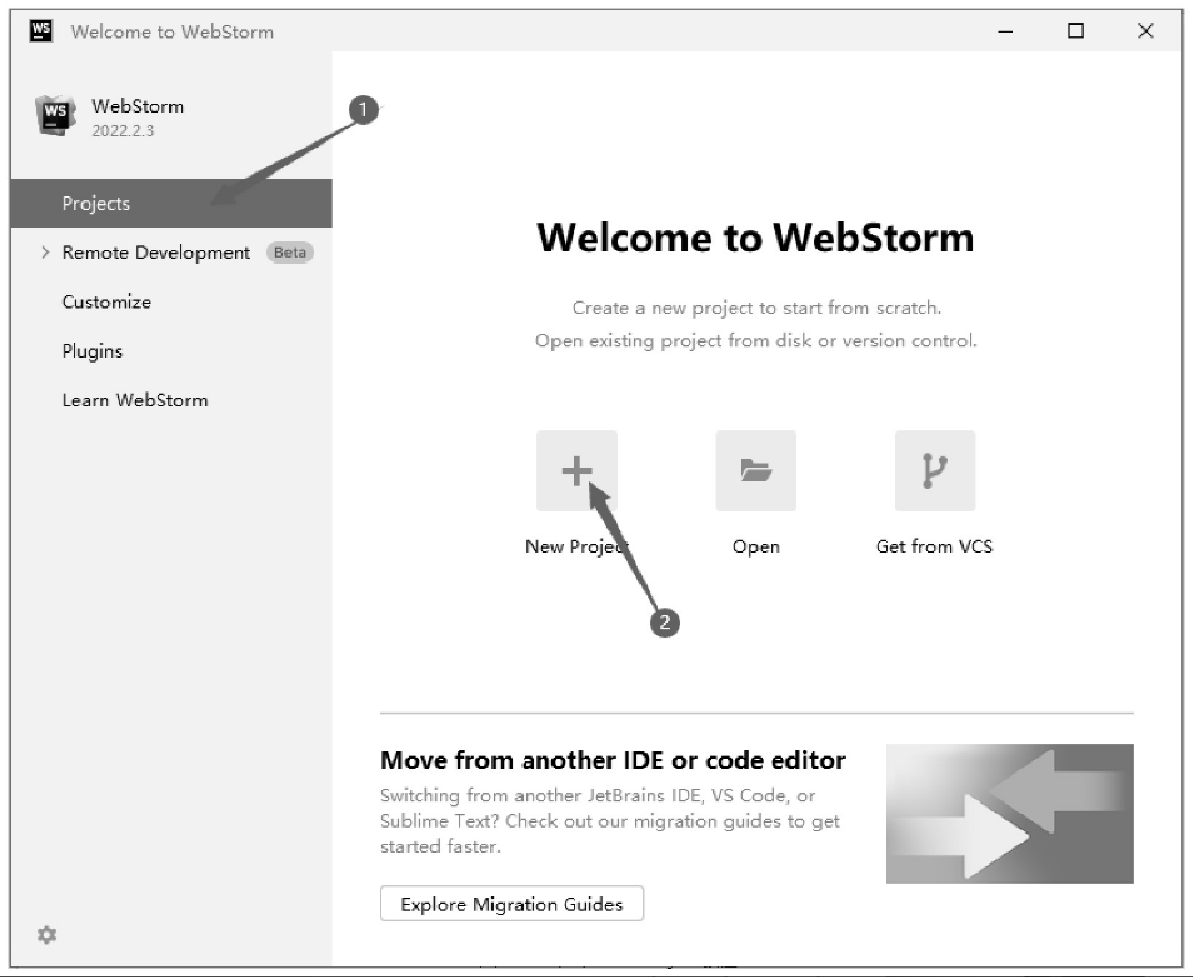Click the WebStorm logo in the sidebar
The height and width of the screenshot is (977, 1193).
click(x=55, y=116)
